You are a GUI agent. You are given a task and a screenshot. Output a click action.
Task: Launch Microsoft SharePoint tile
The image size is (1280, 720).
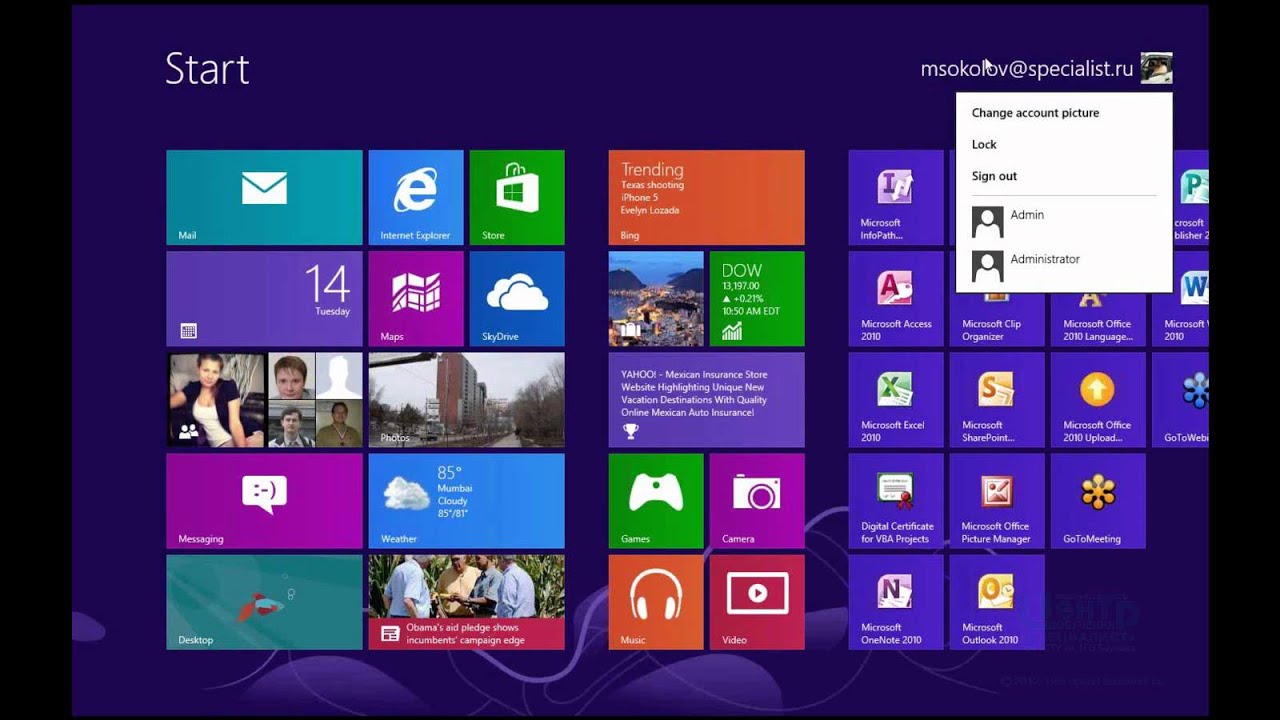tap(997, 399)
